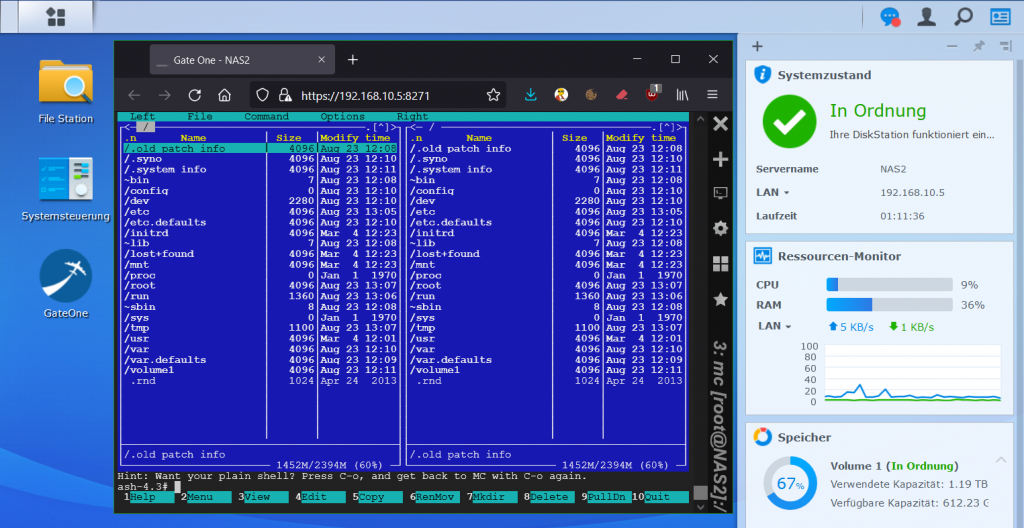
Task: Open the DSM user account menu
Action: click(x=927, y=16)
